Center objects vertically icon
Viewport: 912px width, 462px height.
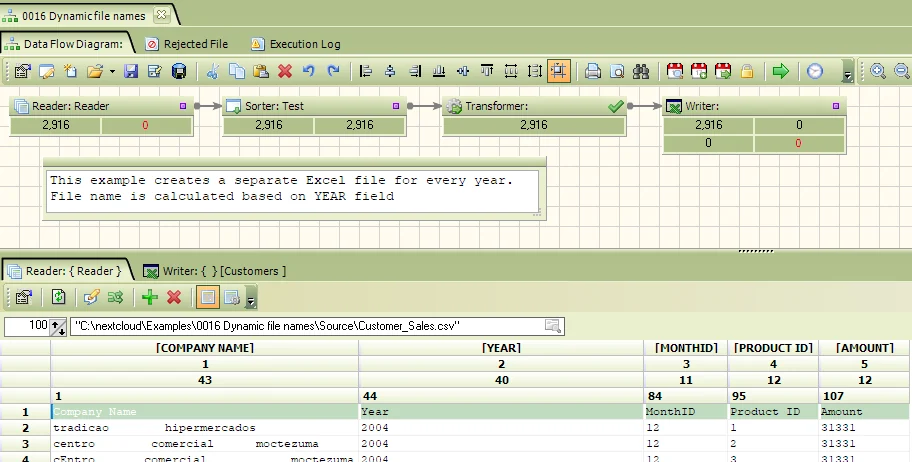(x=463, y=71)
